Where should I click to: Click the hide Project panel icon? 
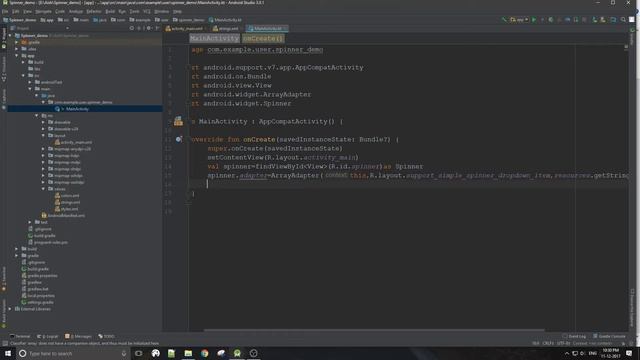(157, 28)
